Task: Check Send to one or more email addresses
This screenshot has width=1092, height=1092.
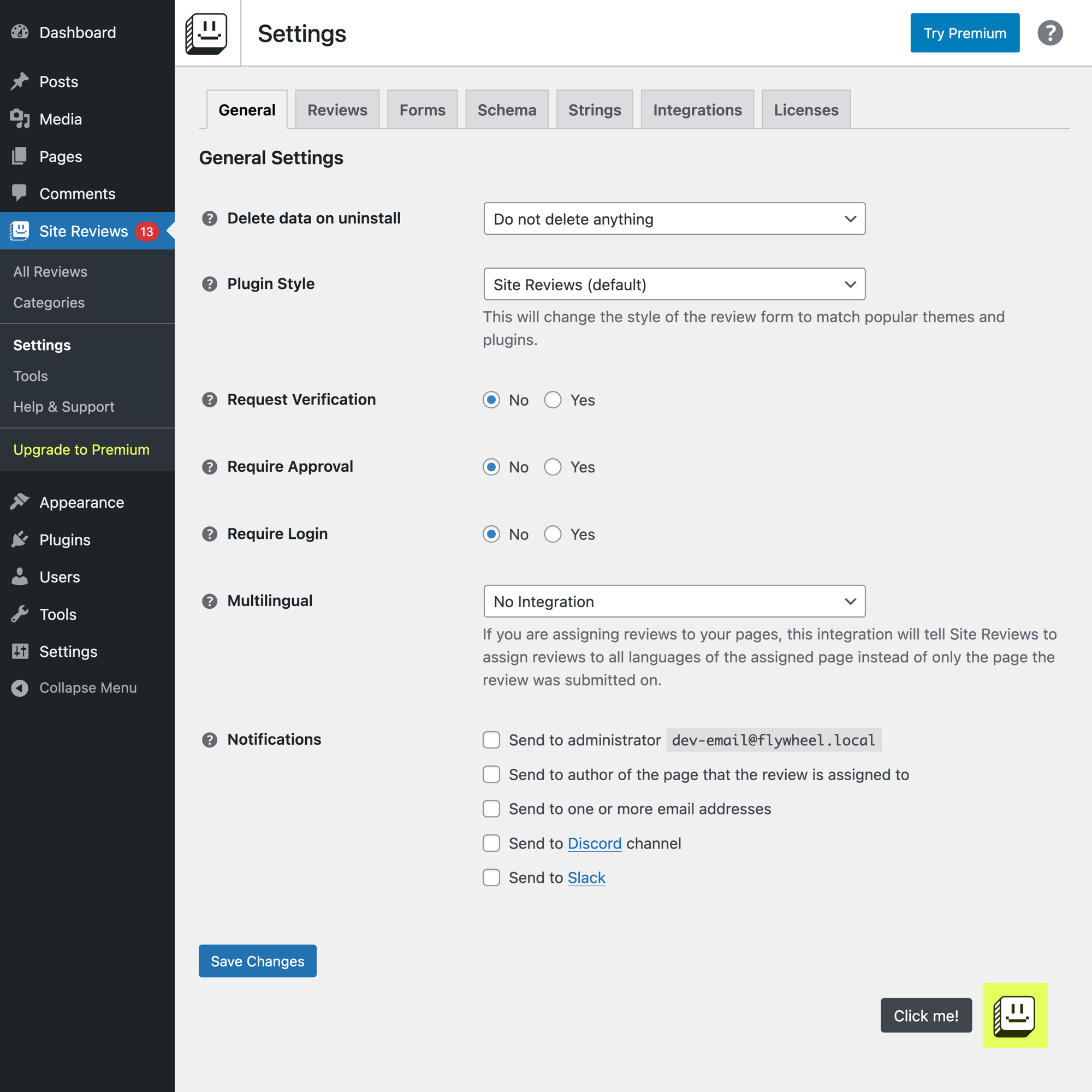Action: coord(491,809)
